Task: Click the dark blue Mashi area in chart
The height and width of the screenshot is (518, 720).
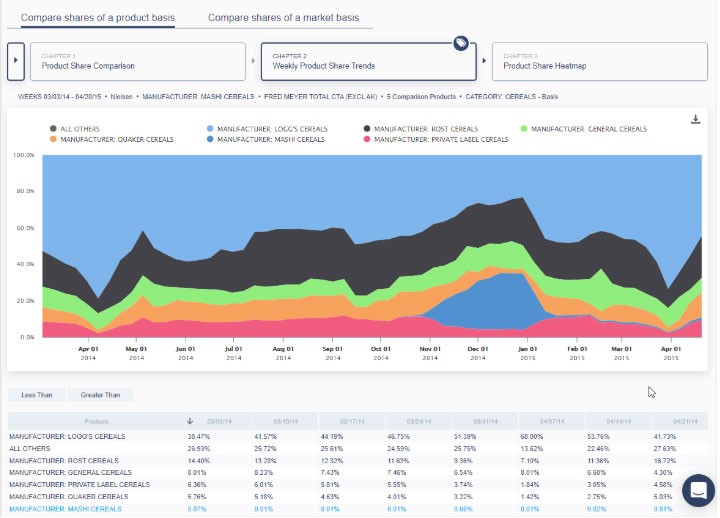Action: coord(494,301)
